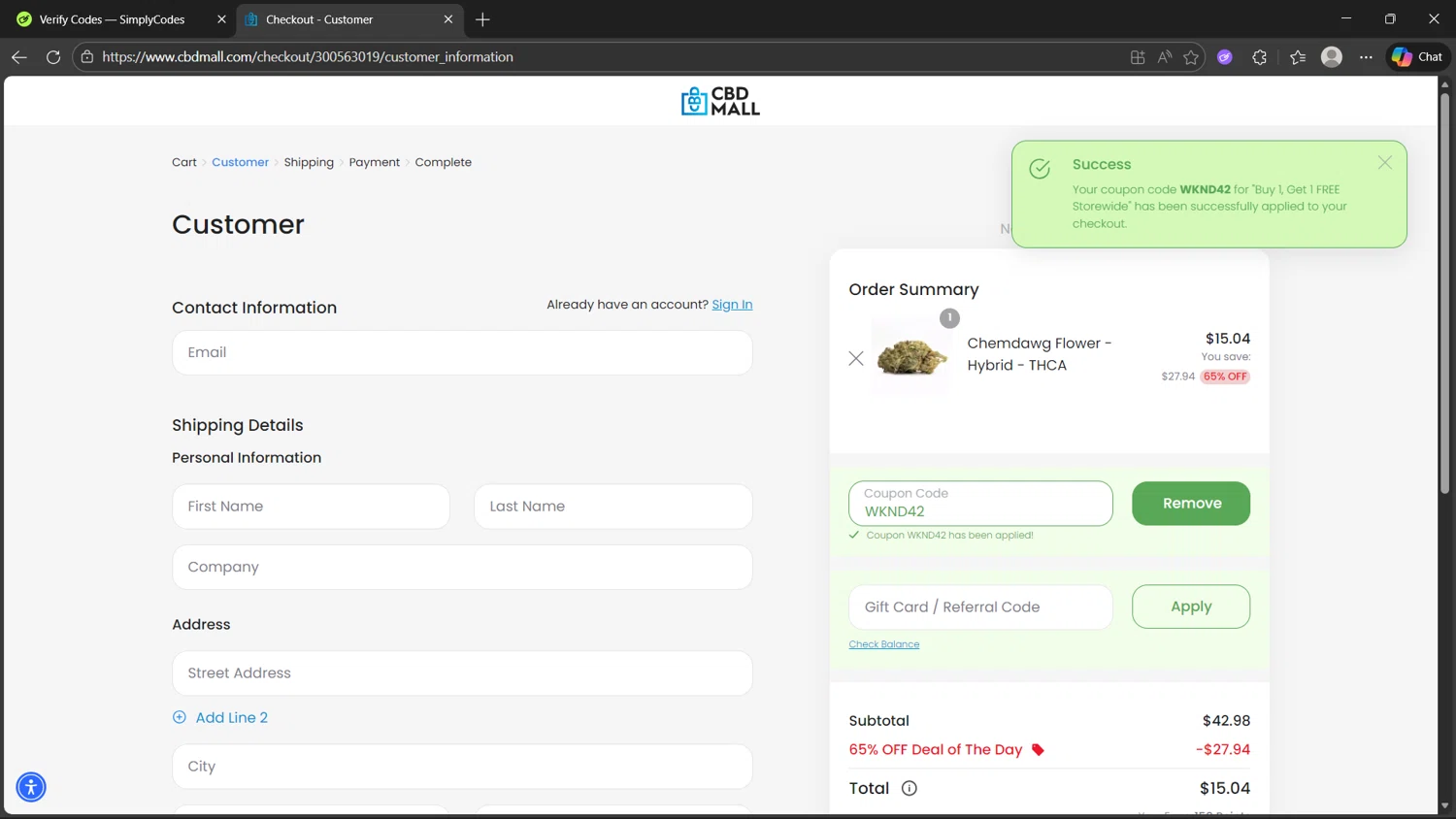1456x819 pixels.
Task: View site information lock icon
Action: coord(87,57)
